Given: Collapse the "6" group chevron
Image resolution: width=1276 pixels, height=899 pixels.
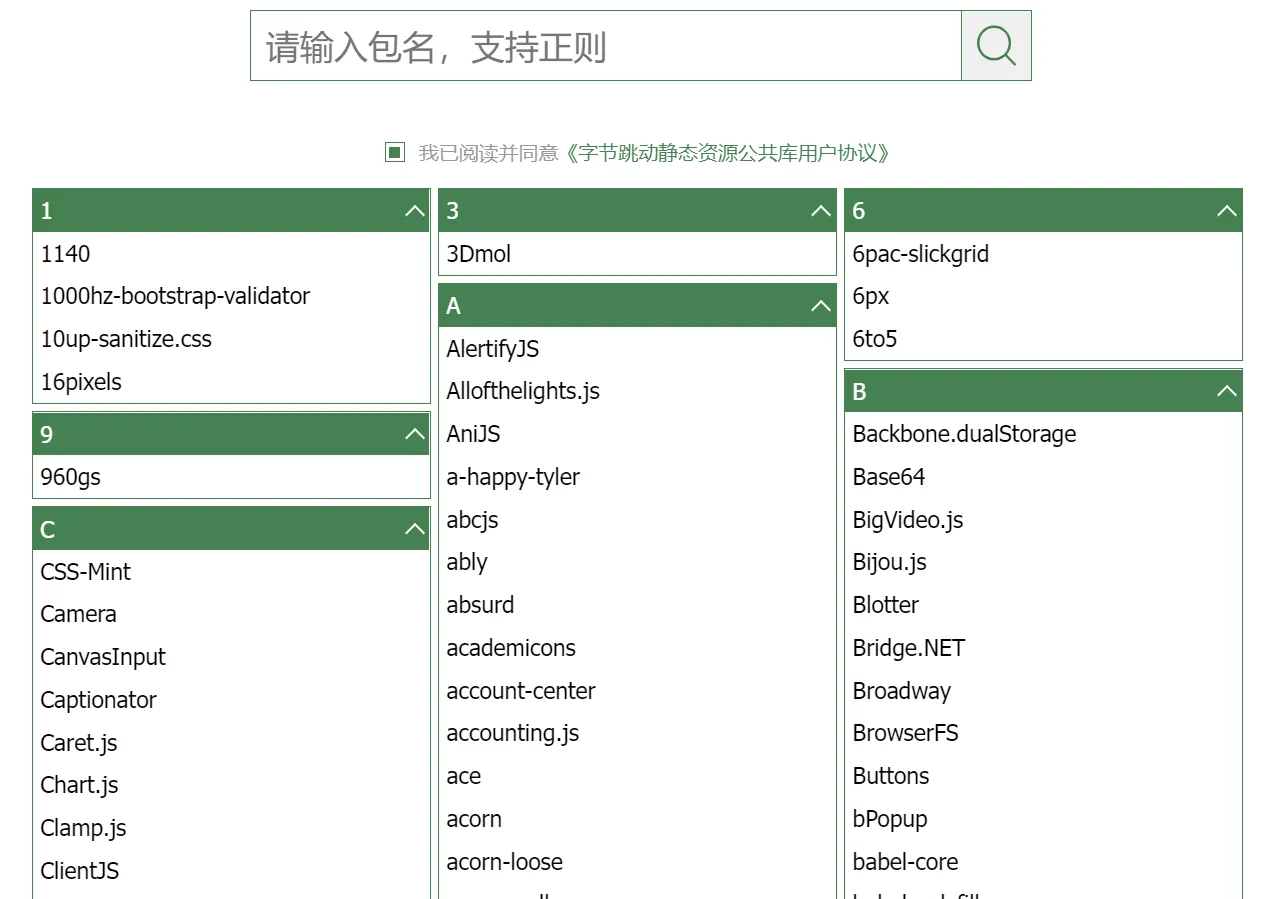Looking at the screenshot, I should coord(1227,211).
